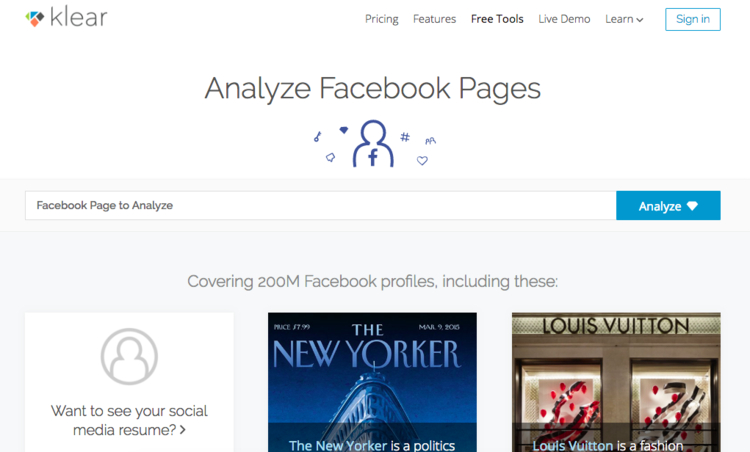The image size is (750, 452).
Task: Click the gray profile avatar icon
Action: coord(129,356)
